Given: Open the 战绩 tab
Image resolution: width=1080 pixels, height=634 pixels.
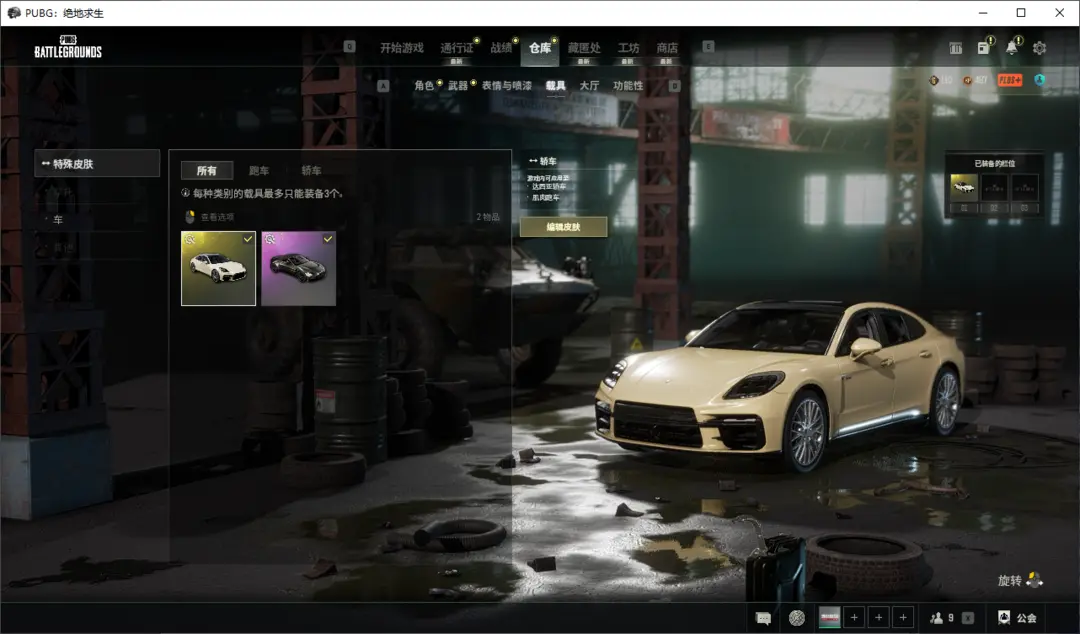Looking at the screenshot, I should (x=501, y=48).
